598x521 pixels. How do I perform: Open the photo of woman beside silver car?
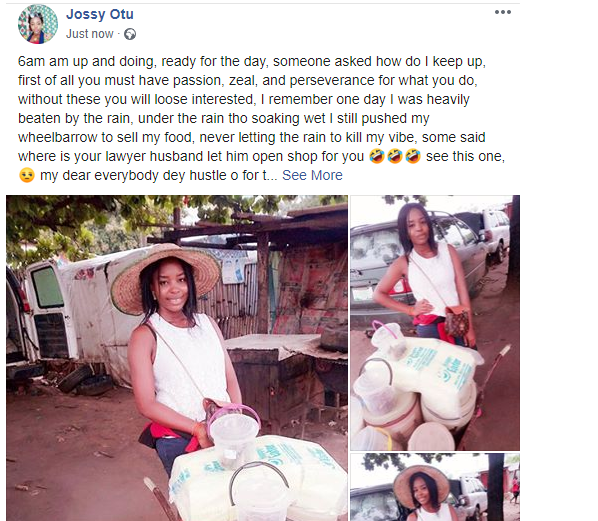click(x=435, y=323)
